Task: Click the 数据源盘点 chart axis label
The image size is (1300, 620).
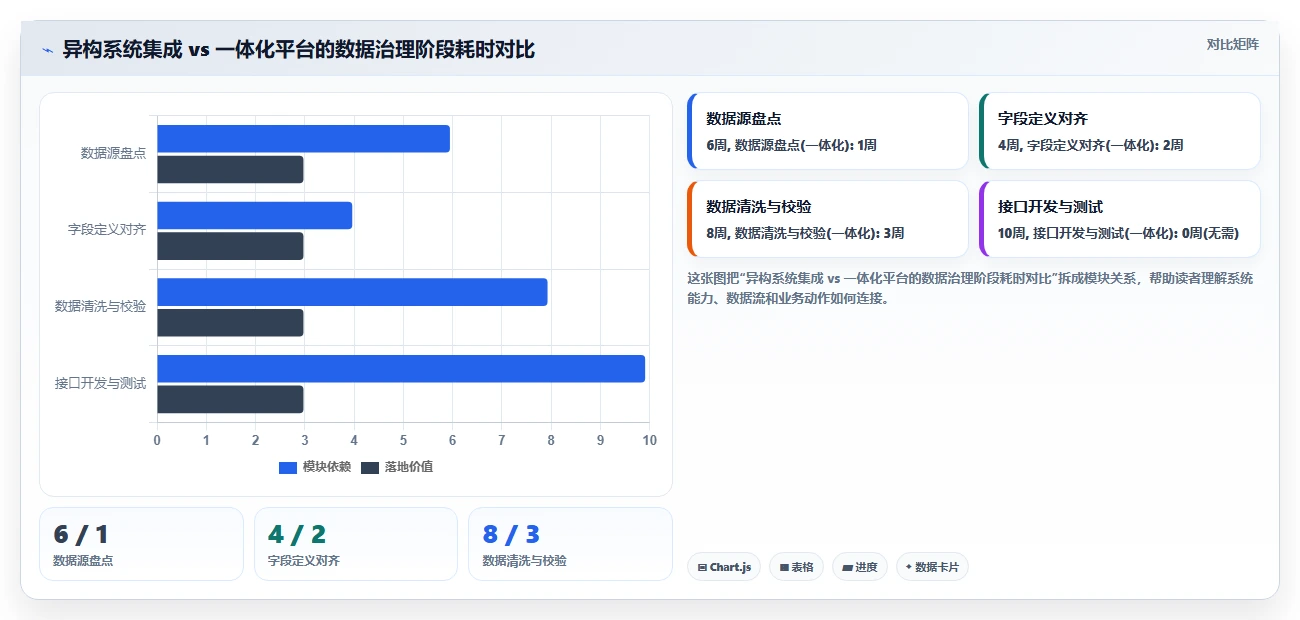Action: point(113,153)
